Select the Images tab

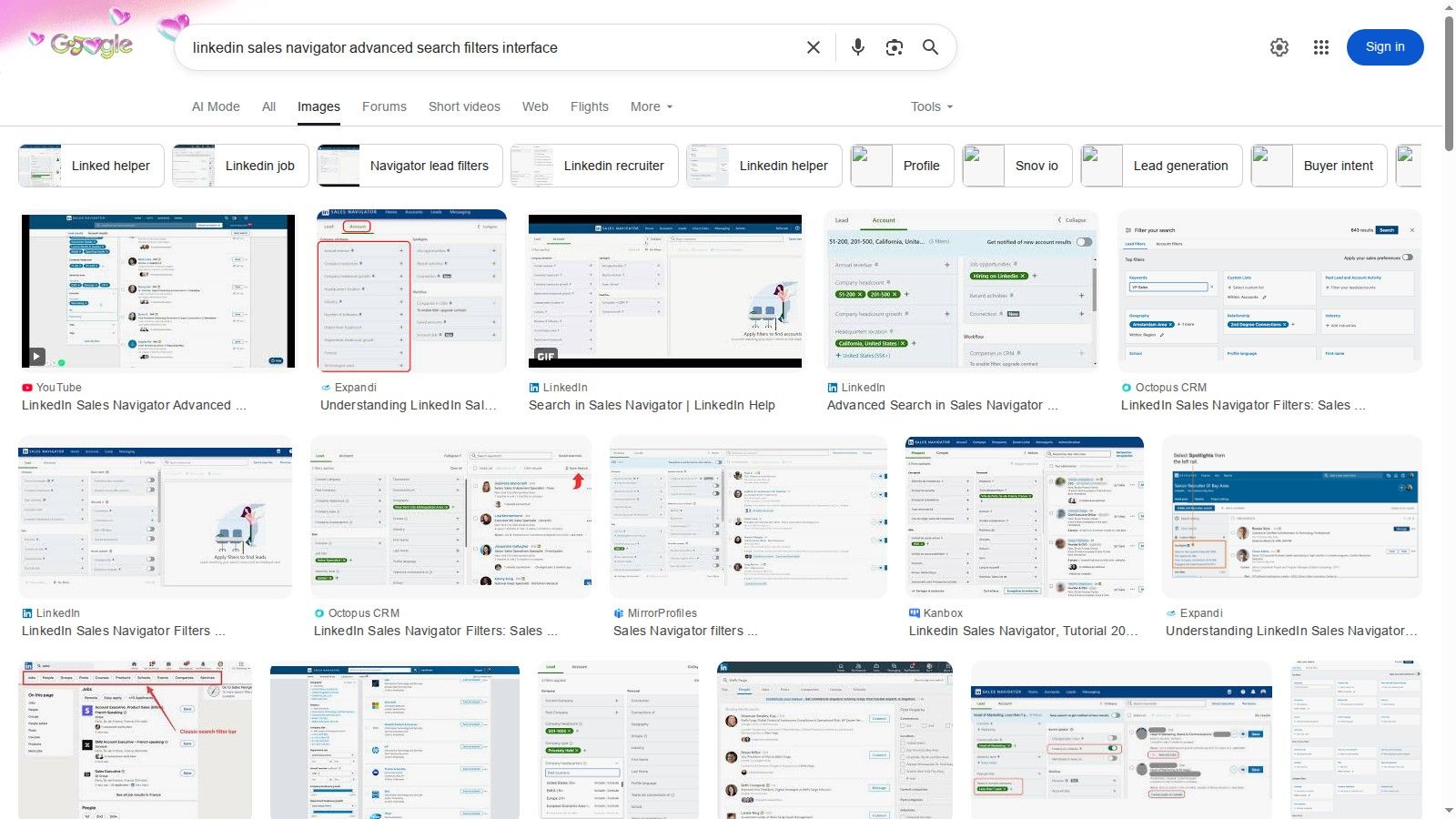tap(318, 106)
